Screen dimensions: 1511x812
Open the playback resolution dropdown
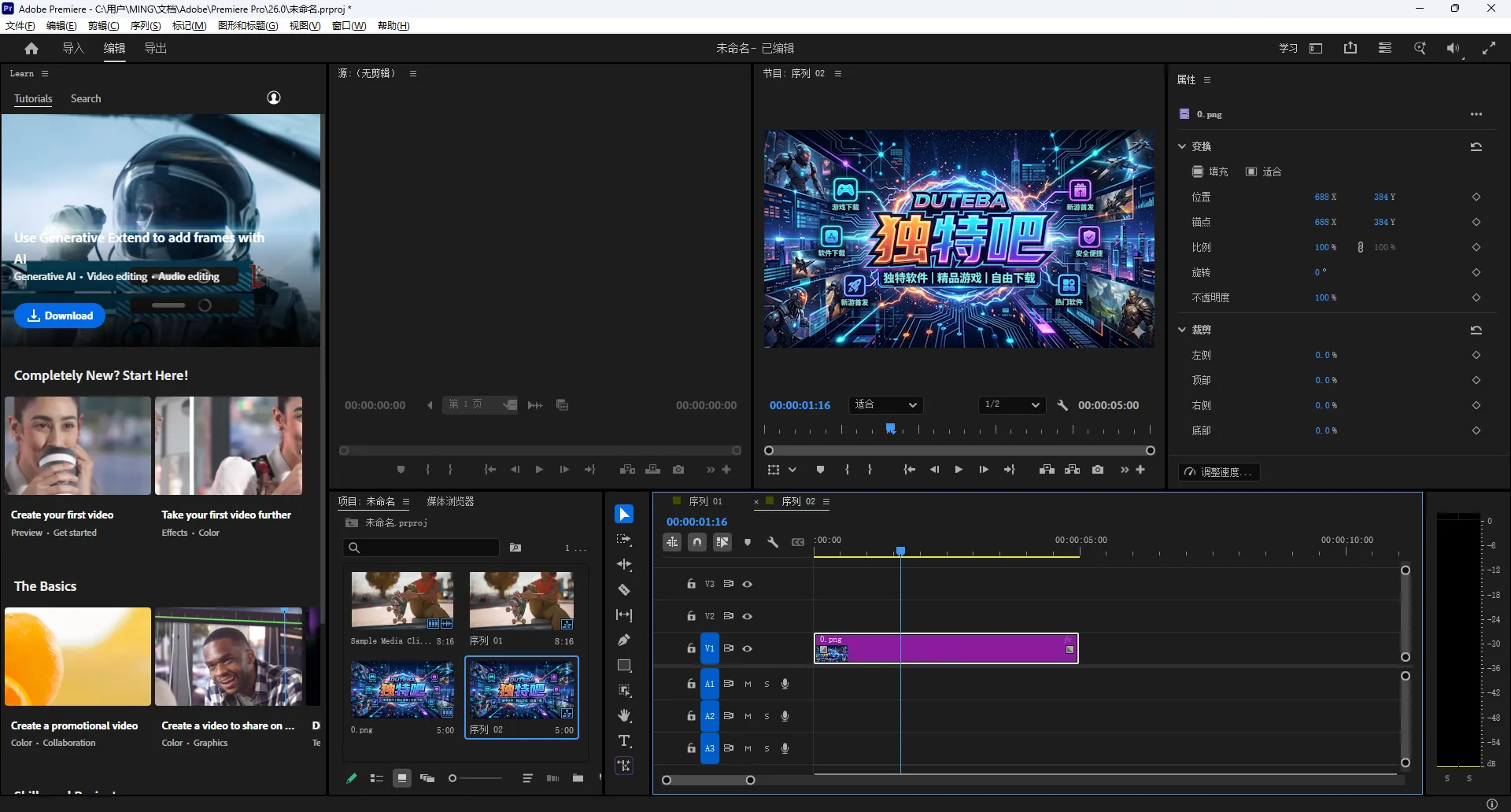1010,404
